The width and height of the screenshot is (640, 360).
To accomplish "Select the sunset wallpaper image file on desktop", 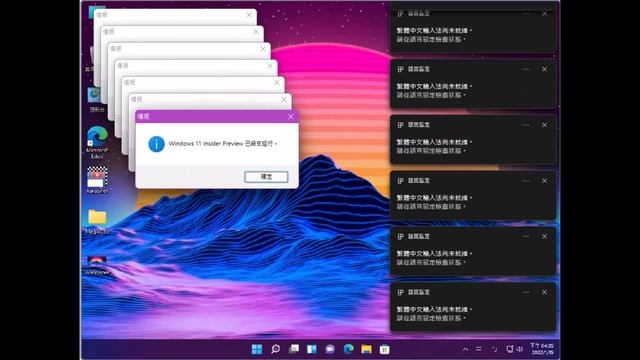I will 97,266.
